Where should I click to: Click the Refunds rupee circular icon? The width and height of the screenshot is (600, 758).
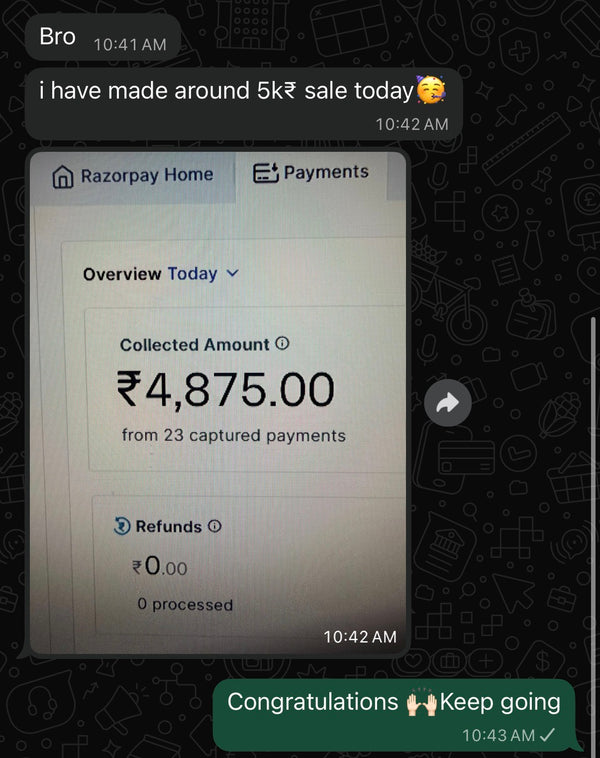pyautogui.click(x=122, y=526)
